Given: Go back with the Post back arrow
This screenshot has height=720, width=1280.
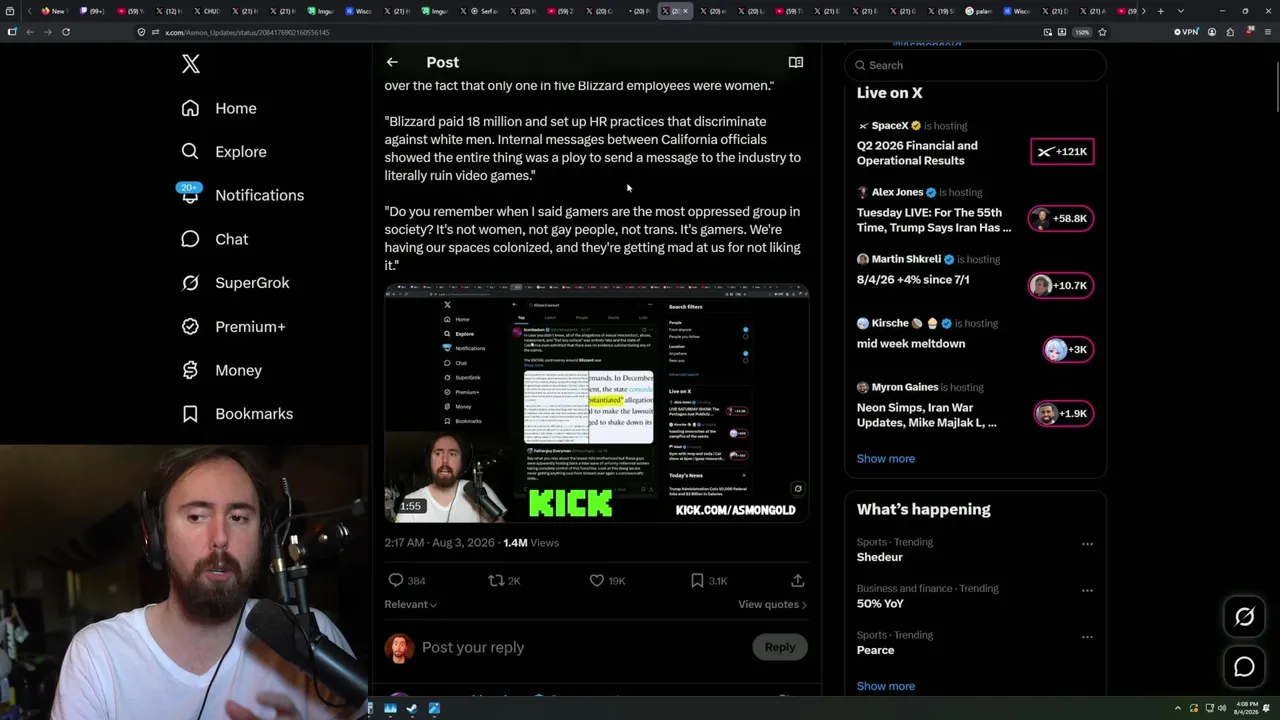Looking at the screenshot, I should 392,62.
